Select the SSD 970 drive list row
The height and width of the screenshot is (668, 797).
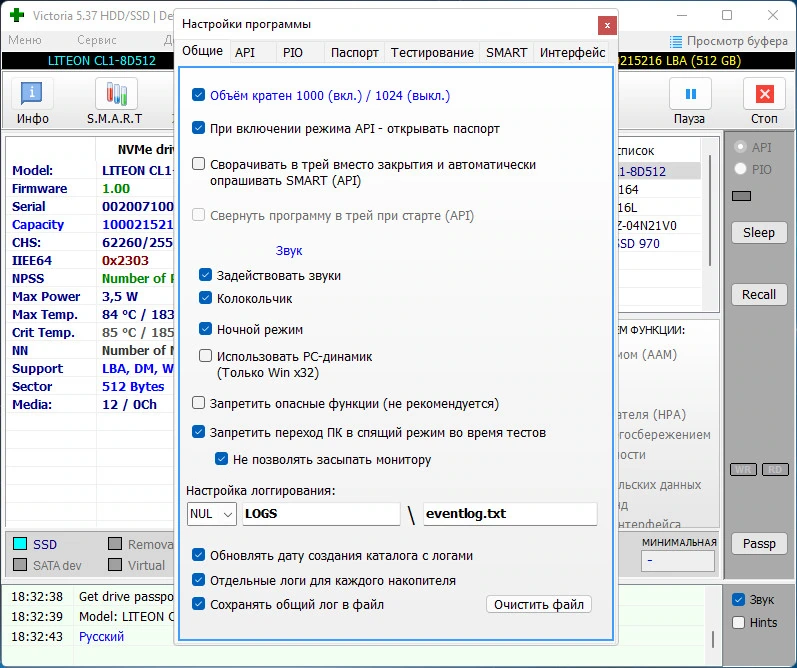point(659,244)
